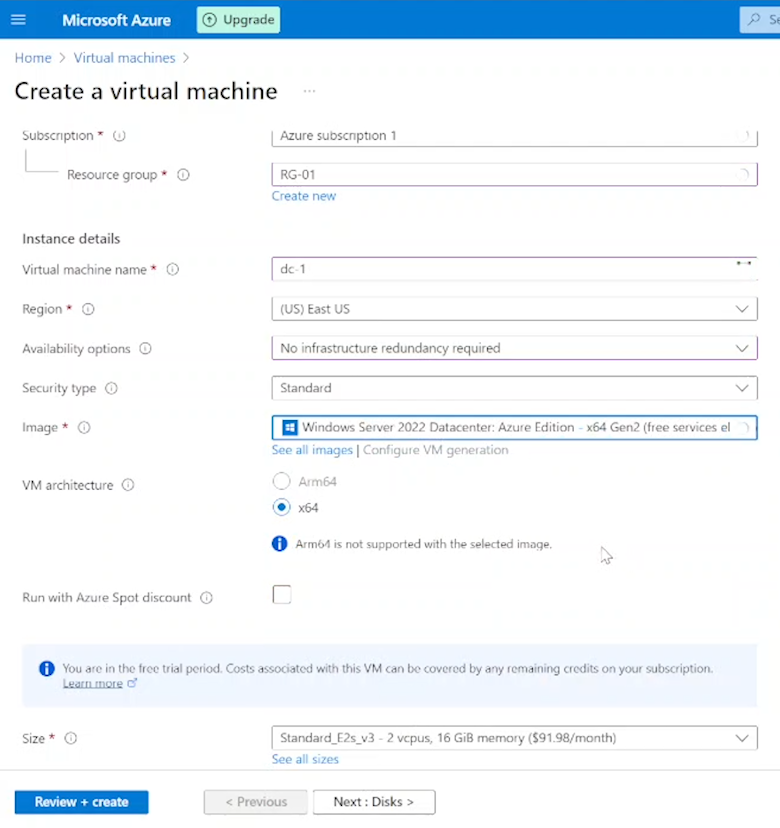Select the Arm64 architecture radio button
The height and width of the screenshot is (828, 780).
[x=281, y=481]
